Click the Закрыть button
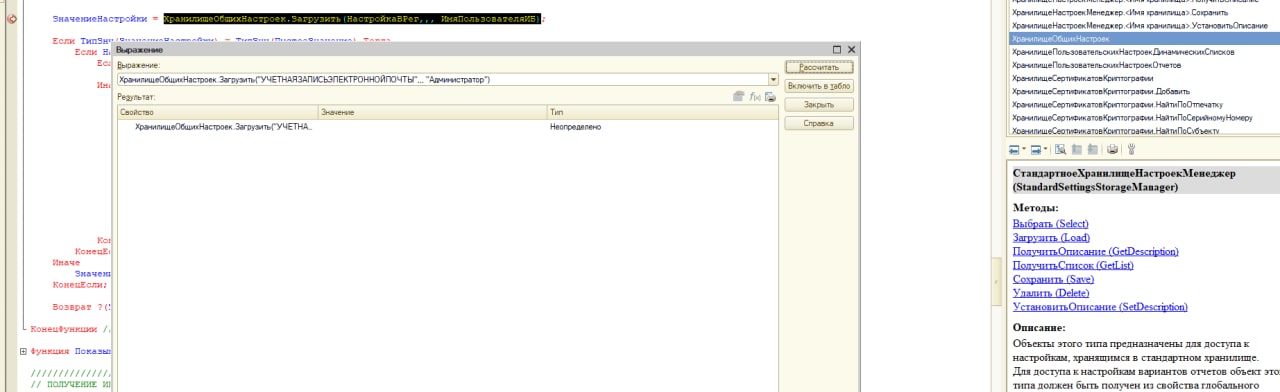Image resolution: width=1280 pixels, height=392 pixels. 819,104
